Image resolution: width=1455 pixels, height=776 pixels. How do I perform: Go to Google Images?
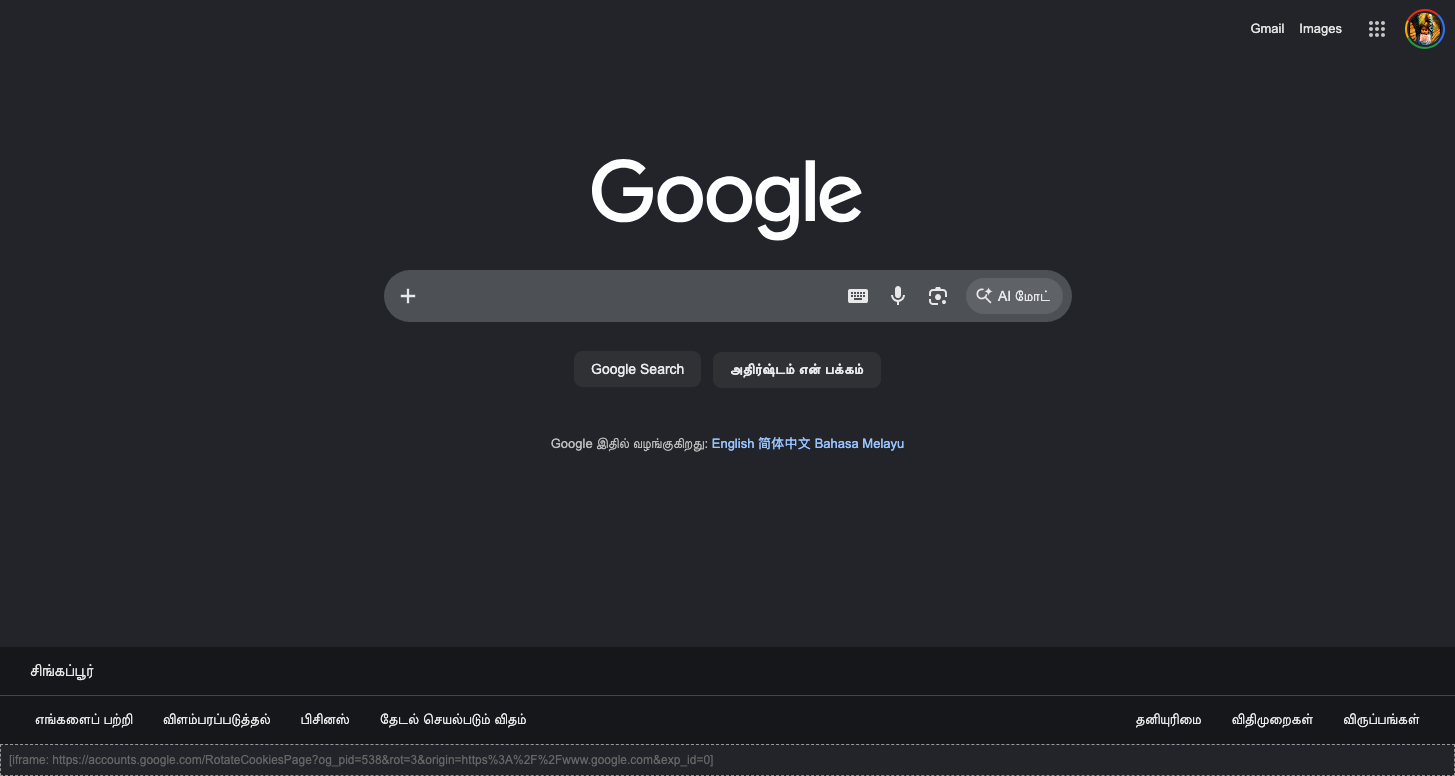pos(1320,29)
